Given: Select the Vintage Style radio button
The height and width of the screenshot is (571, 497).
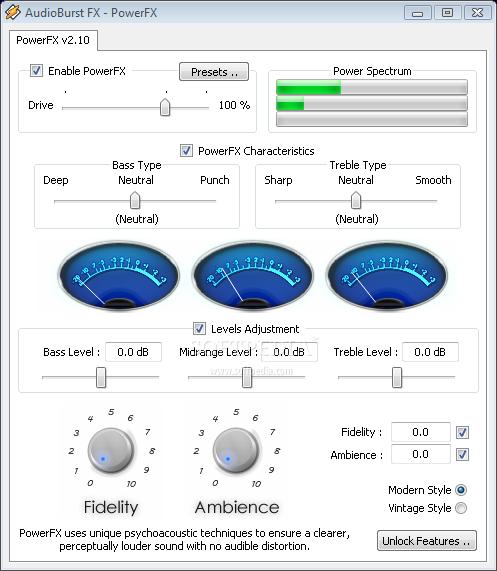Looking at the screenshot, I should pos(461,508).
